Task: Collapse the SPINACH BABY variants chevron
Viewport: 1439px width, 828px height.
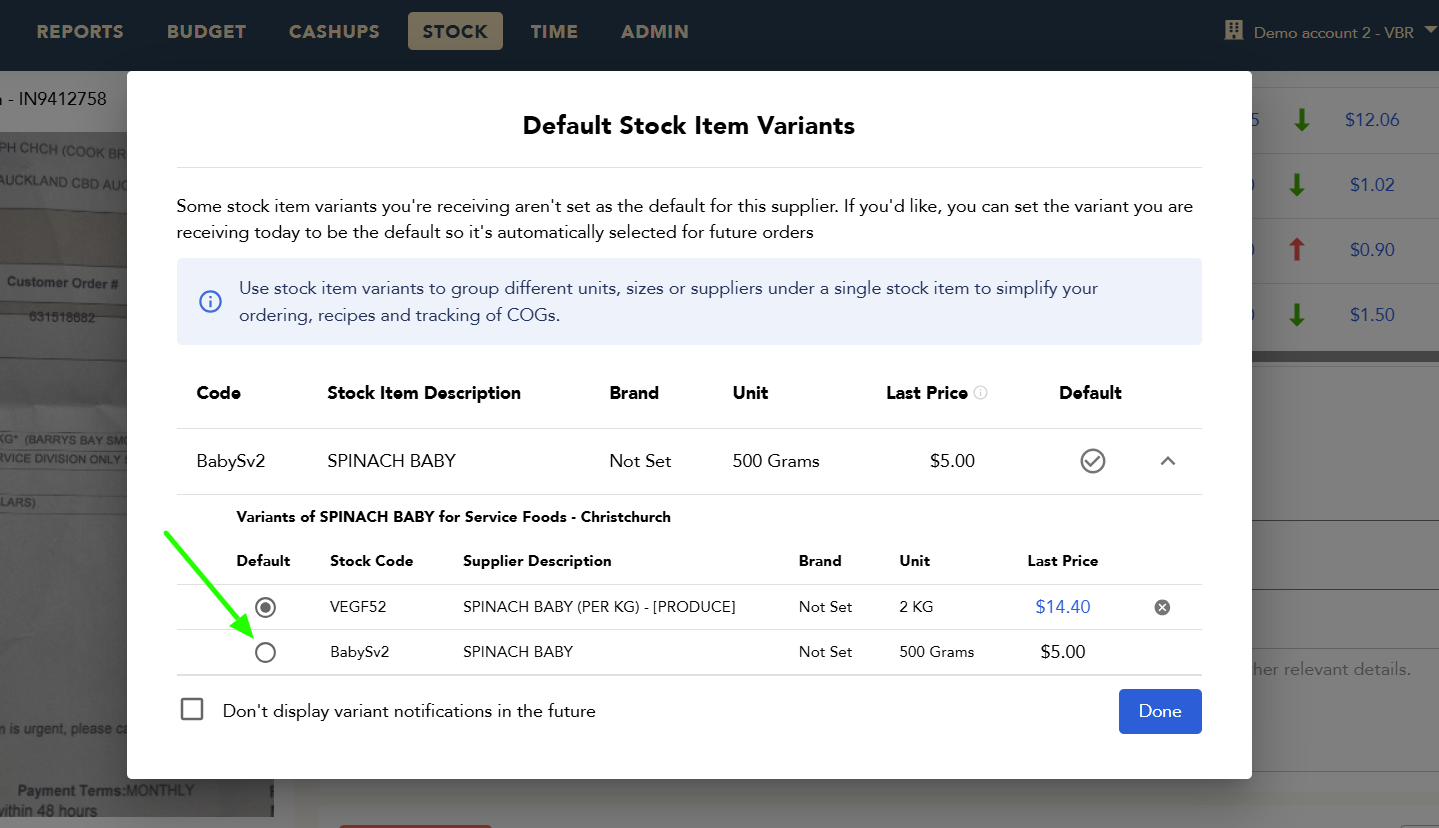Action: [1167, 461]
